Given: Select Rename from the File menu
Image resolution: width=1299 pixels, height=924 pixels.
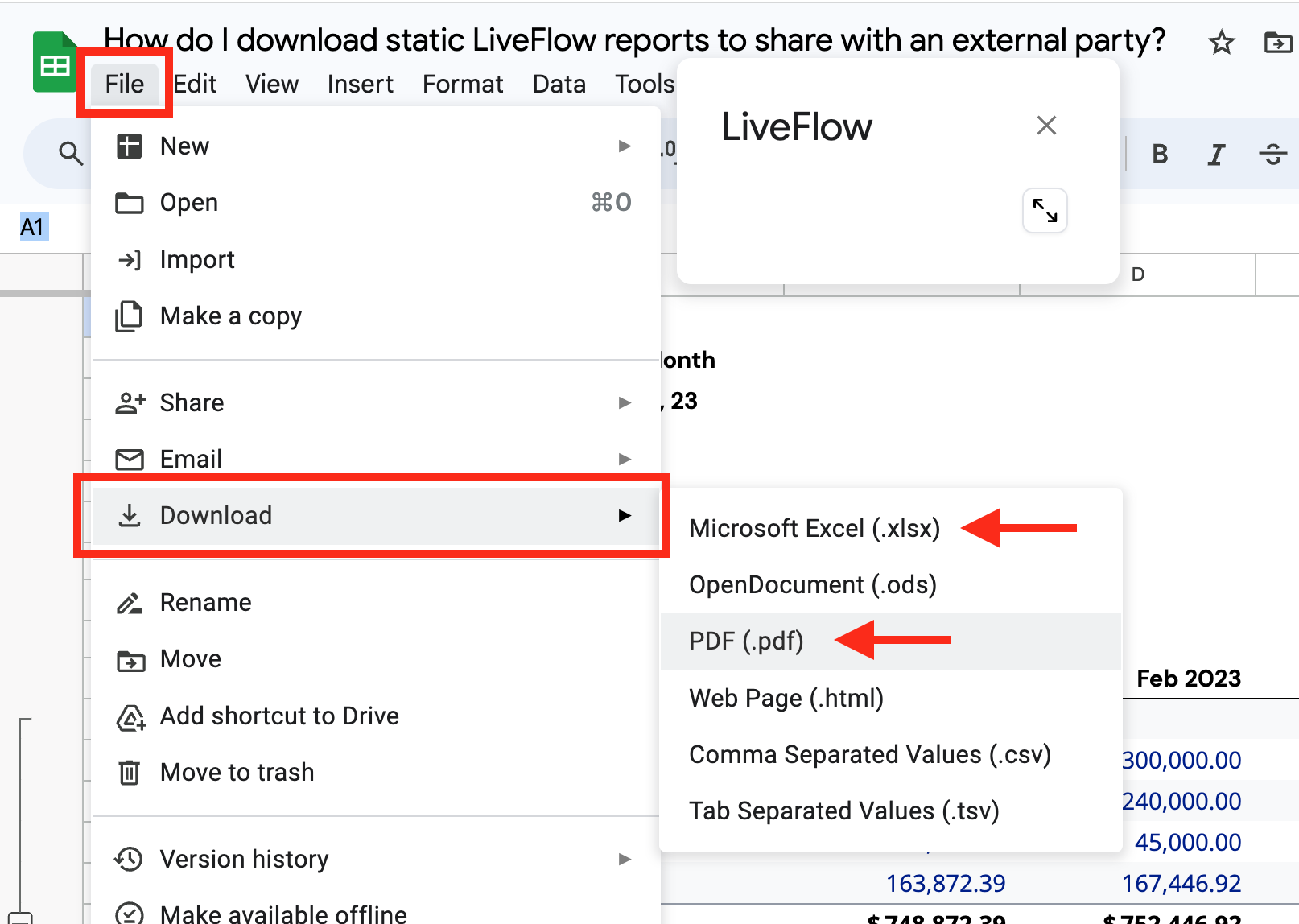Looking at the screenshot, I should 376,603.
